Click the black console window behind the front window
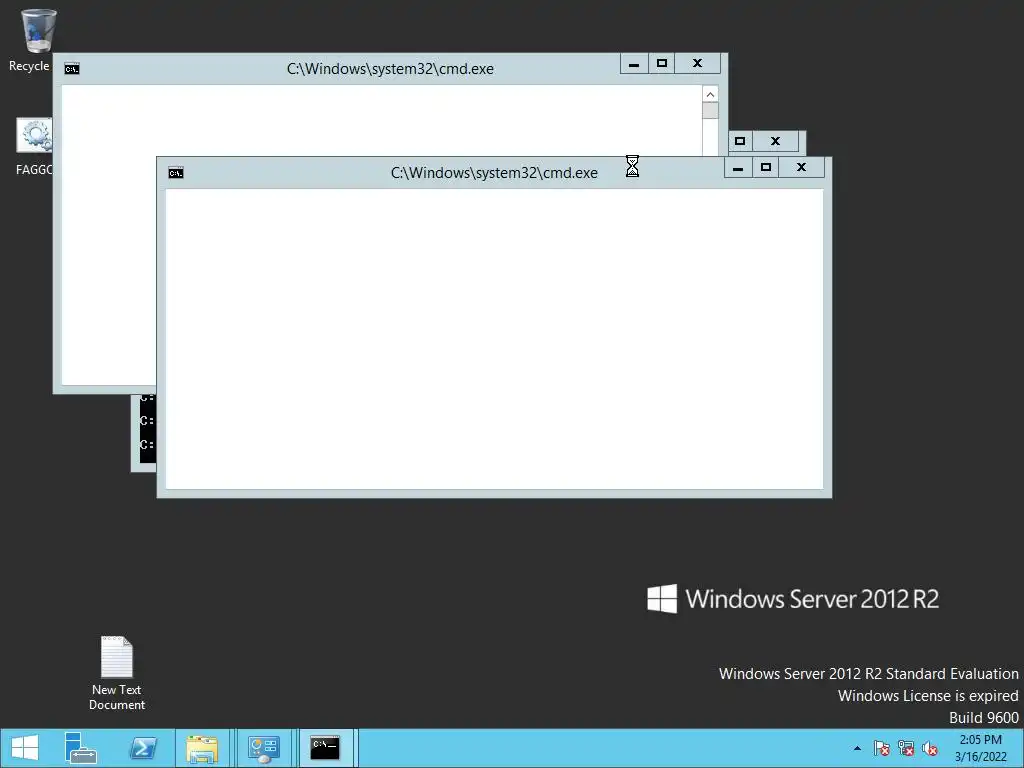Viewport: 1024px width, 768px height. pyautogui.click(x=147, y=428)
